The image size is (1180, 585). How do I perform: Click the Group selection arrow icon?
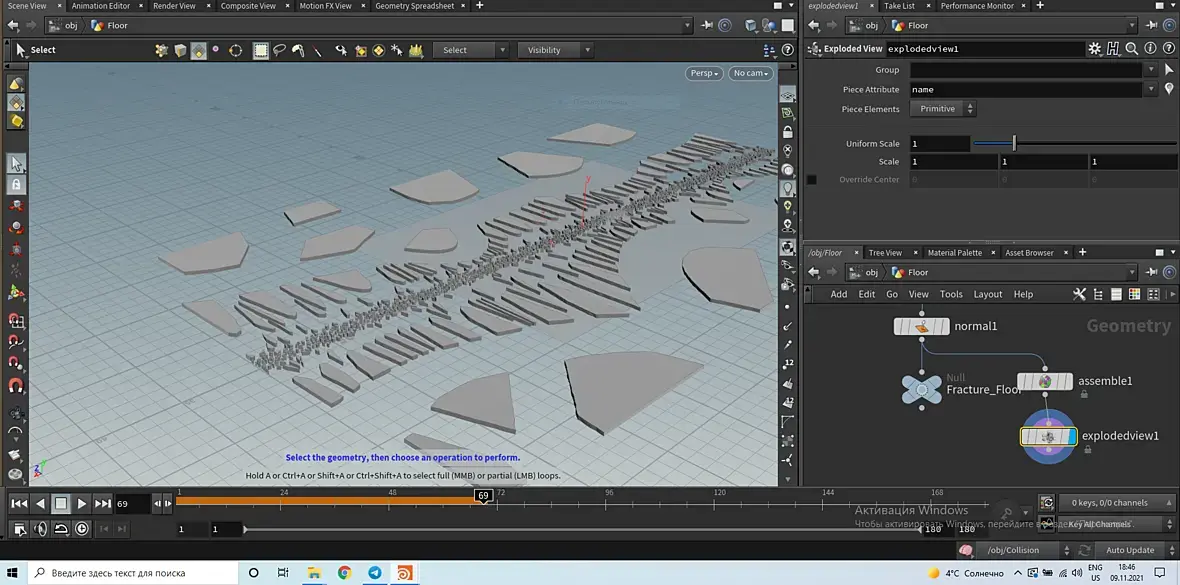1168,70
